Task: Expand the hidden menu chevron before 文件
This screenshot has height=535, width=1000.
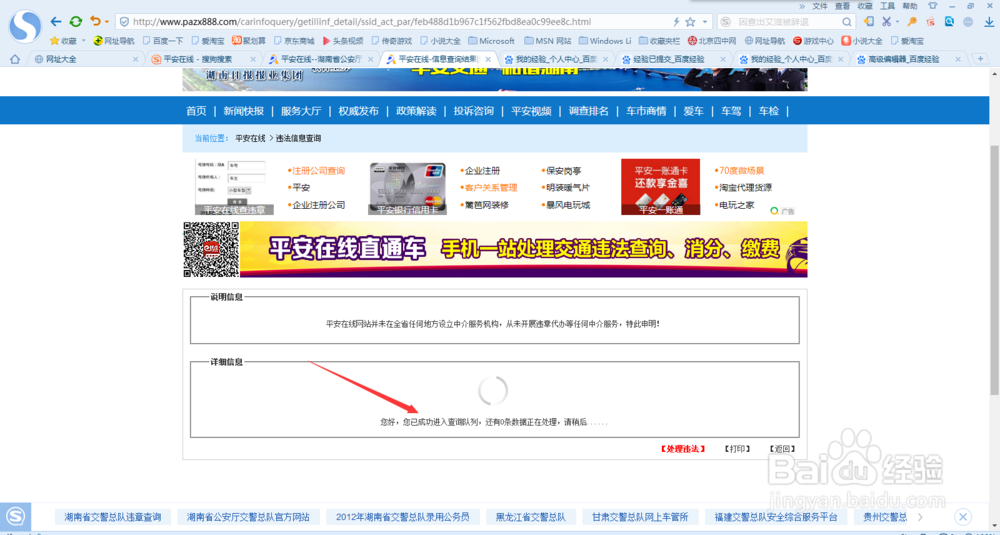Action: click(x=802, y=6)
